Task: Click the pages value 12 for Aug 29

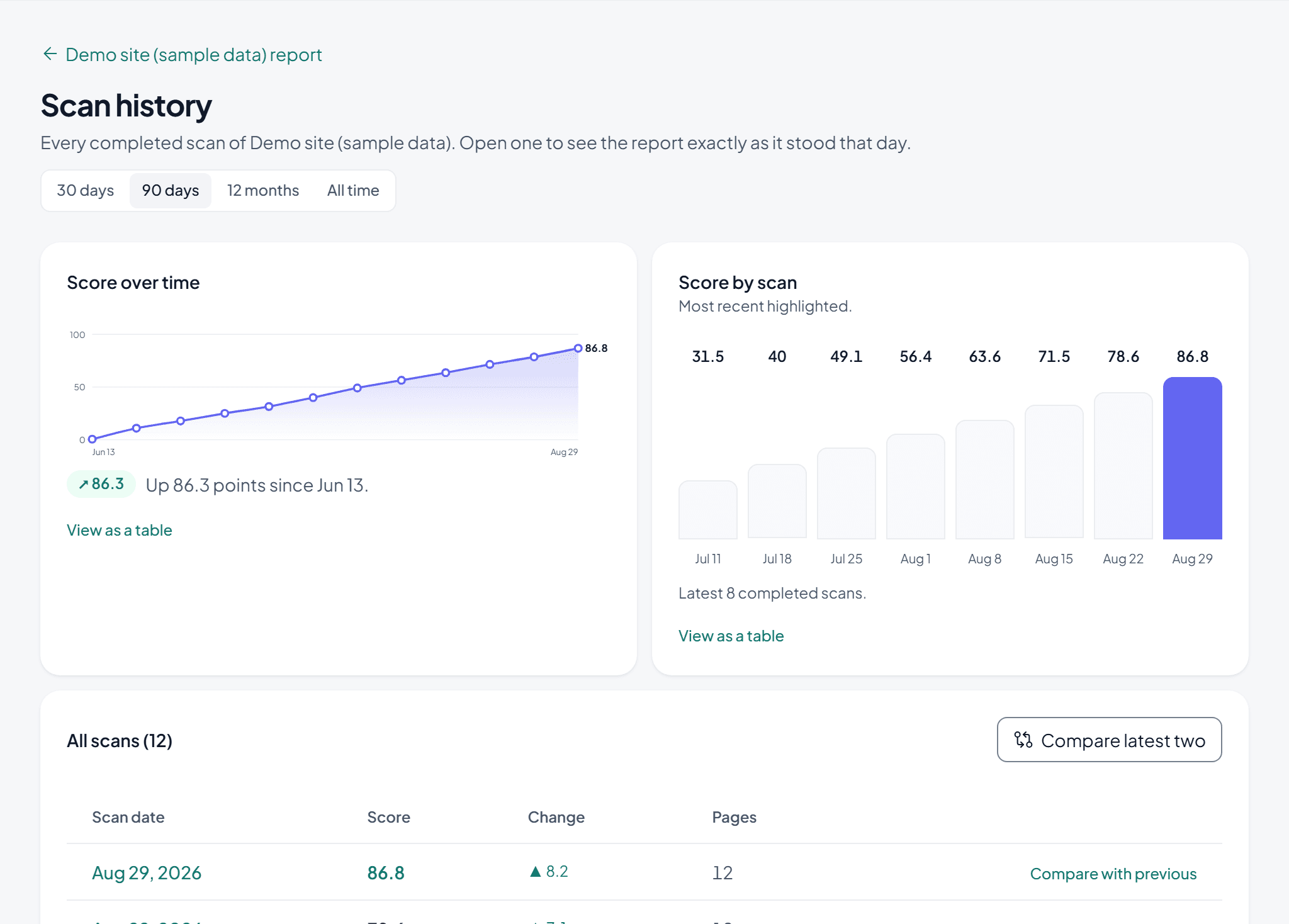Action: (x=723, y=873)
